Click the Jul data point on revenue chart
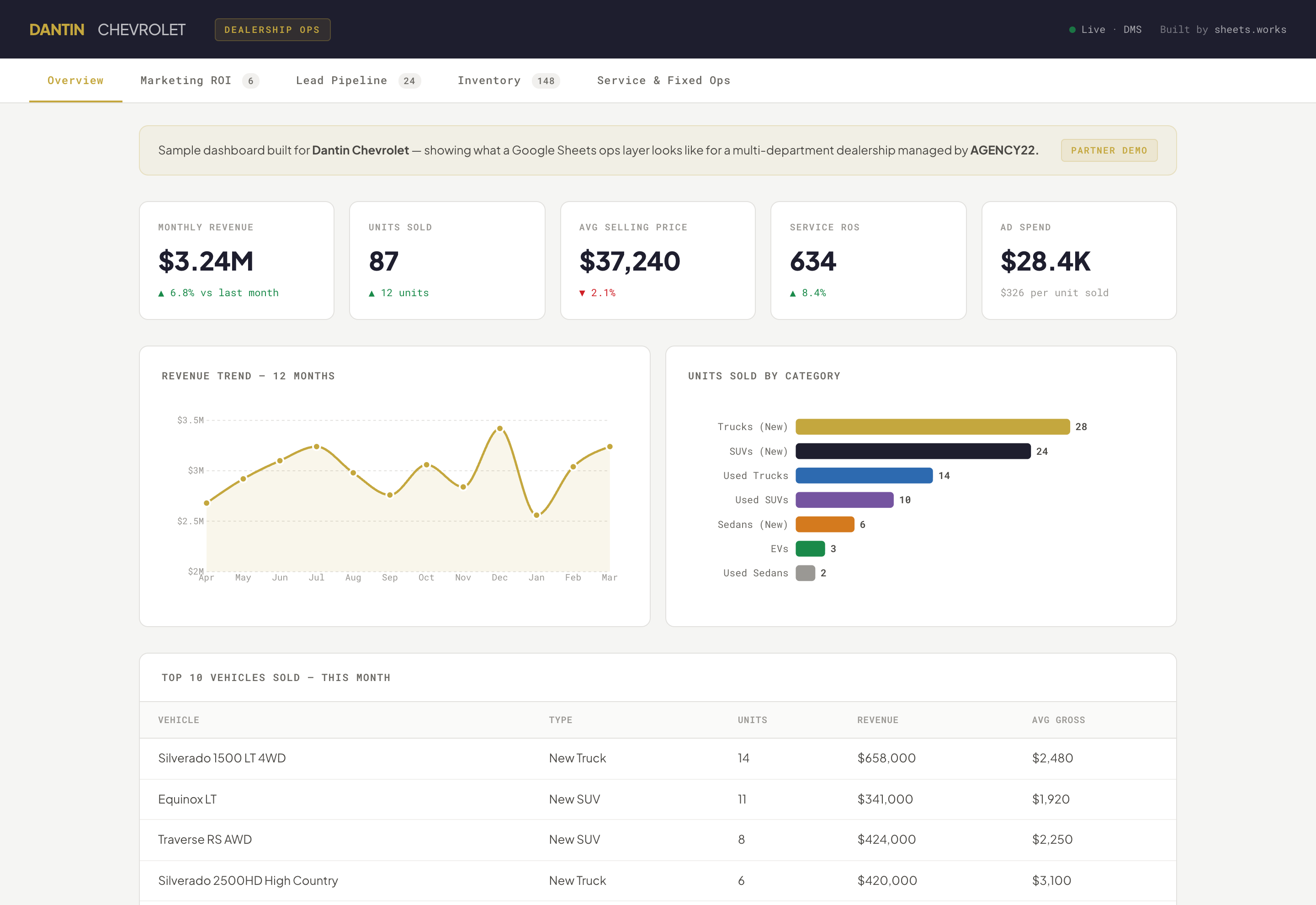Screen dimensions: 1316x905 (x=316, y=447)
